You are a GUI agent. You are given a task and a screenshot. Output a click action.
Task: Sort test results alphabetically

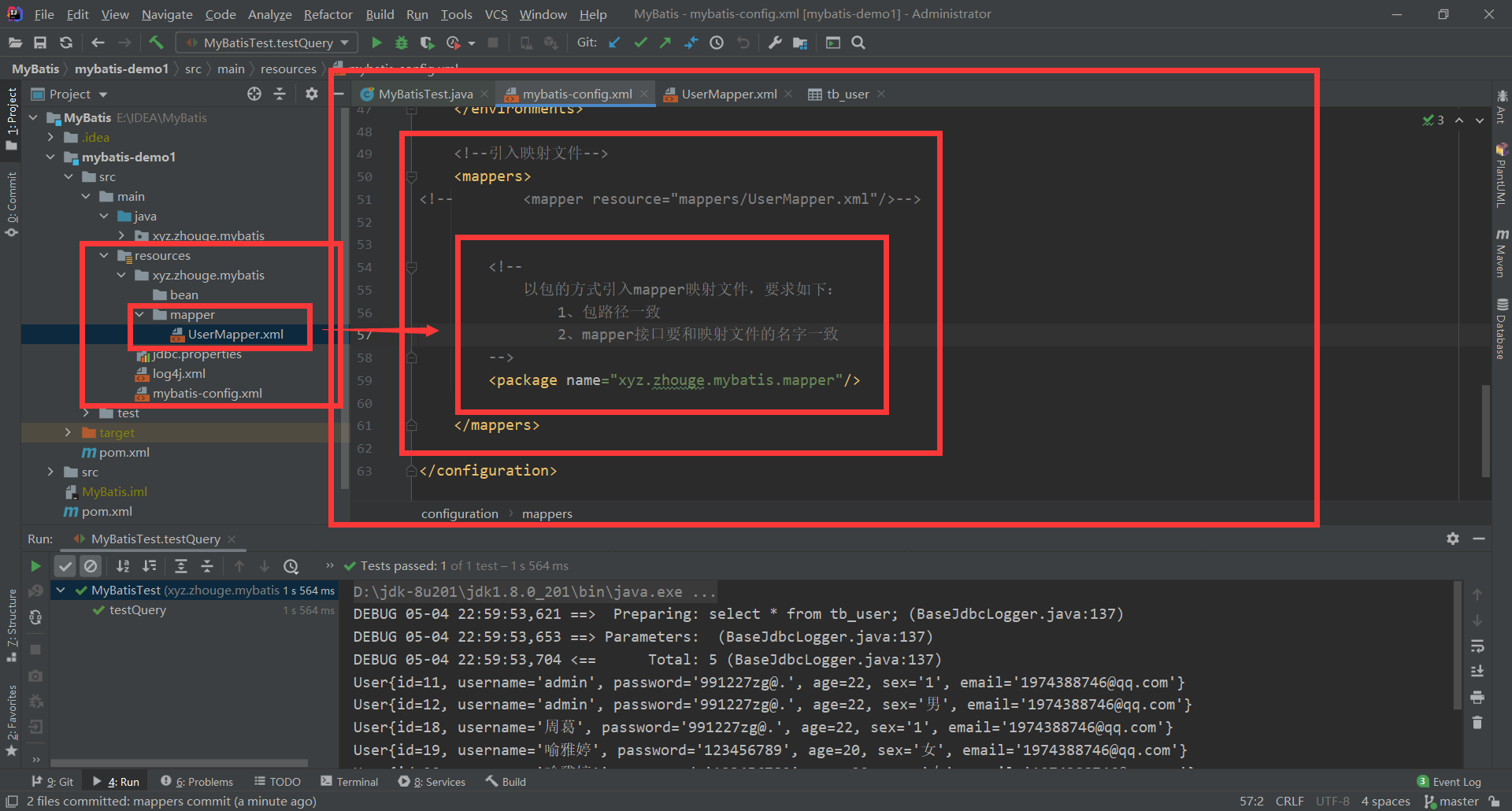123,565
